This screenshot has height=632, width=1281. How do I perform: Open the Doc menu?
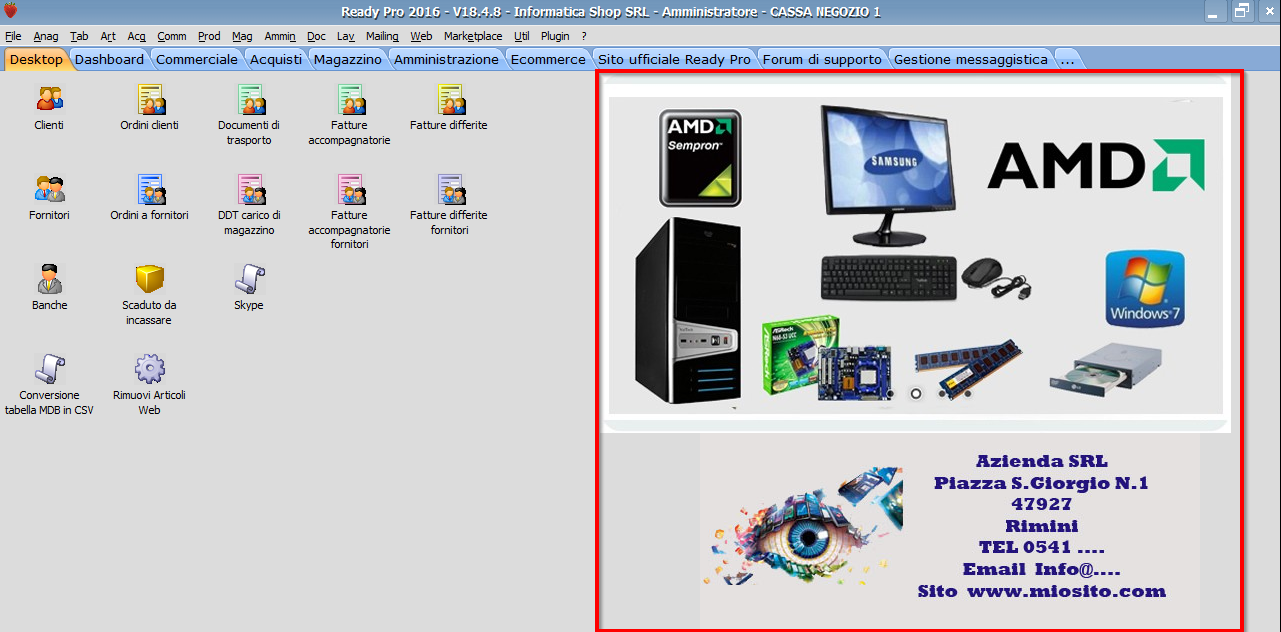[316, 36]
